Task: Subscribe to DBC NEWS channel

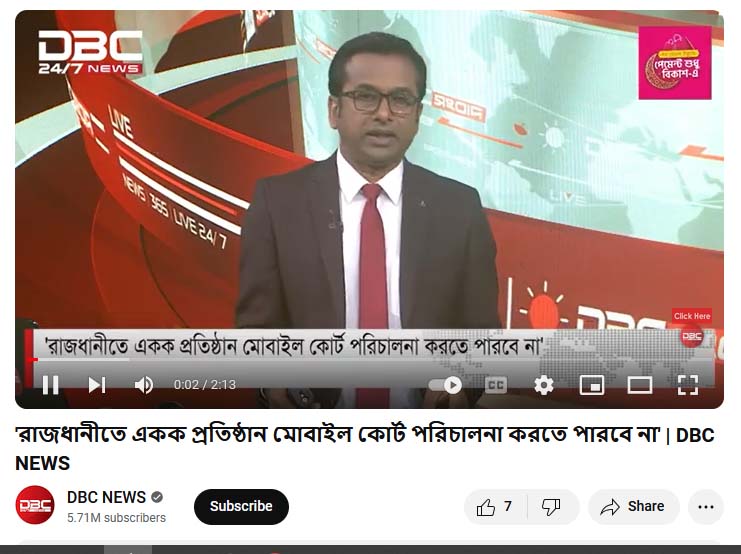Action: point(241,507)
